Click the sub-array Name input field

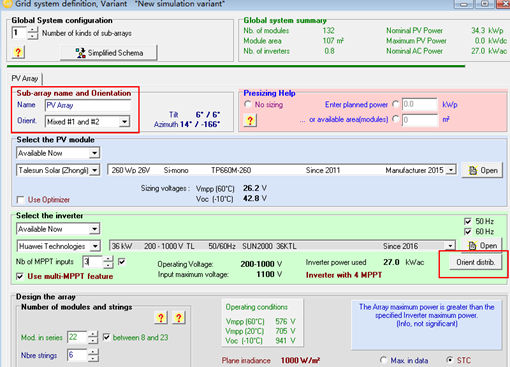pos(88,105)
